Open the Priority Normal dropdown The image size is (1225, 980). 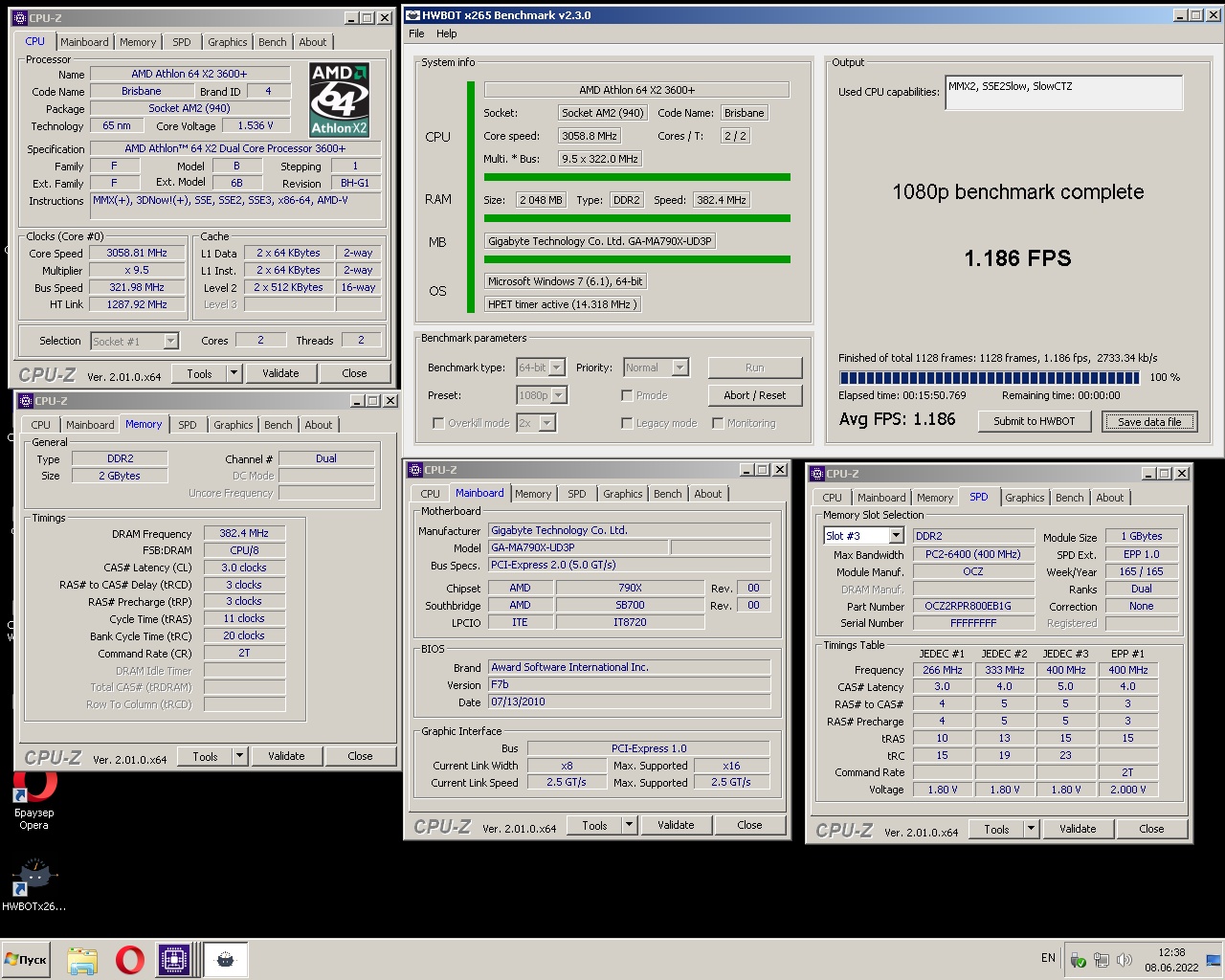click(679, 367)
